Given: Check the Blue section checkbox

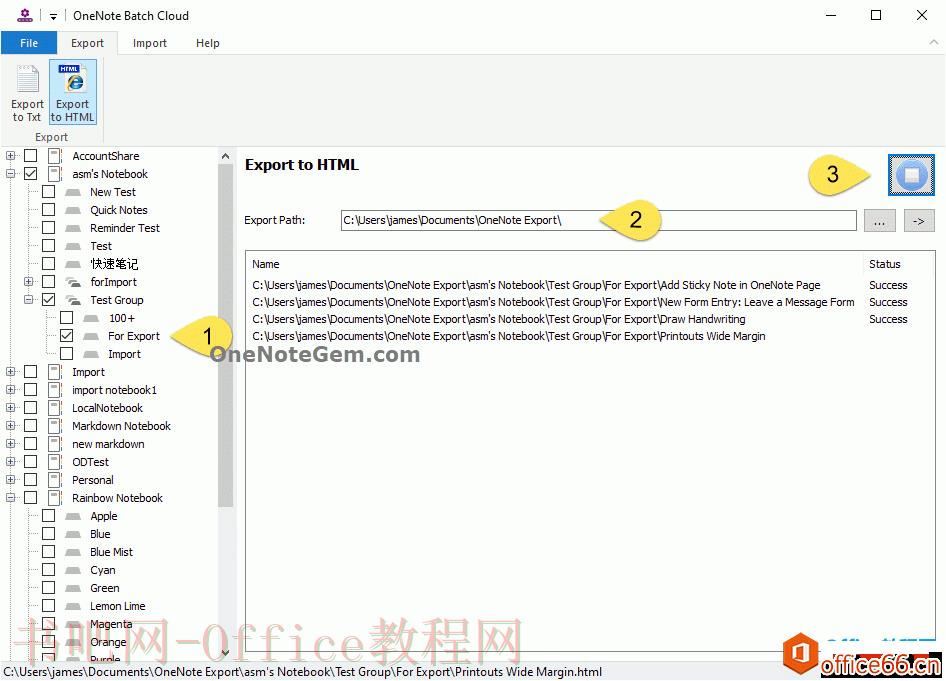Looking at the screenshot, I should click(48, 534).
